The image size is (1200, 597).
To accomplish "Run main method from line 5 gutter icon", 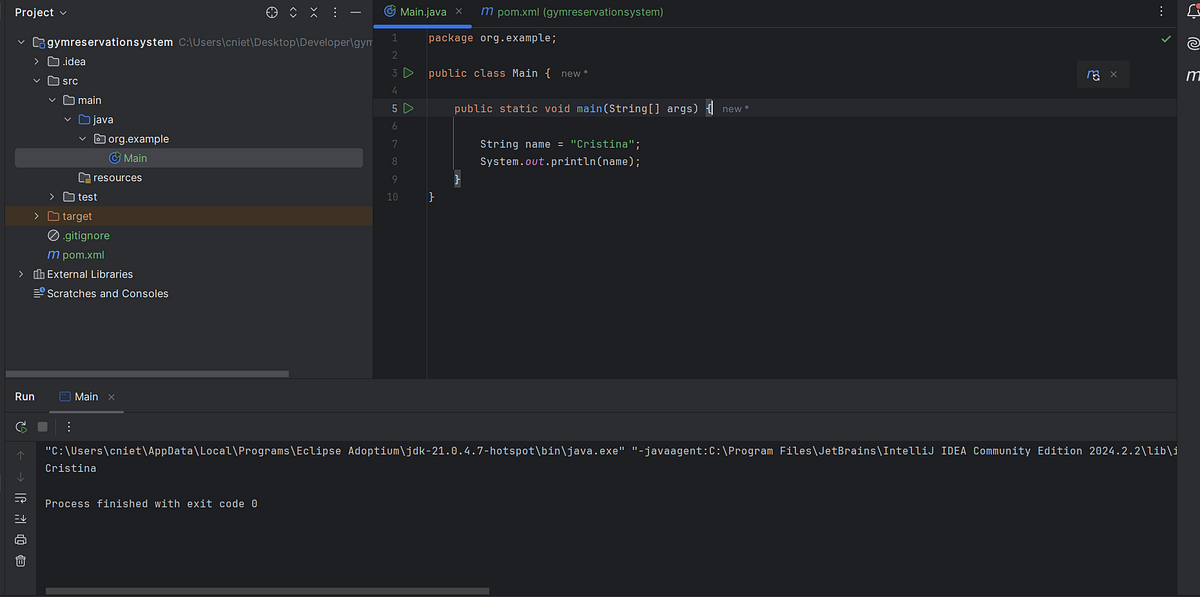I will (408, 108).
